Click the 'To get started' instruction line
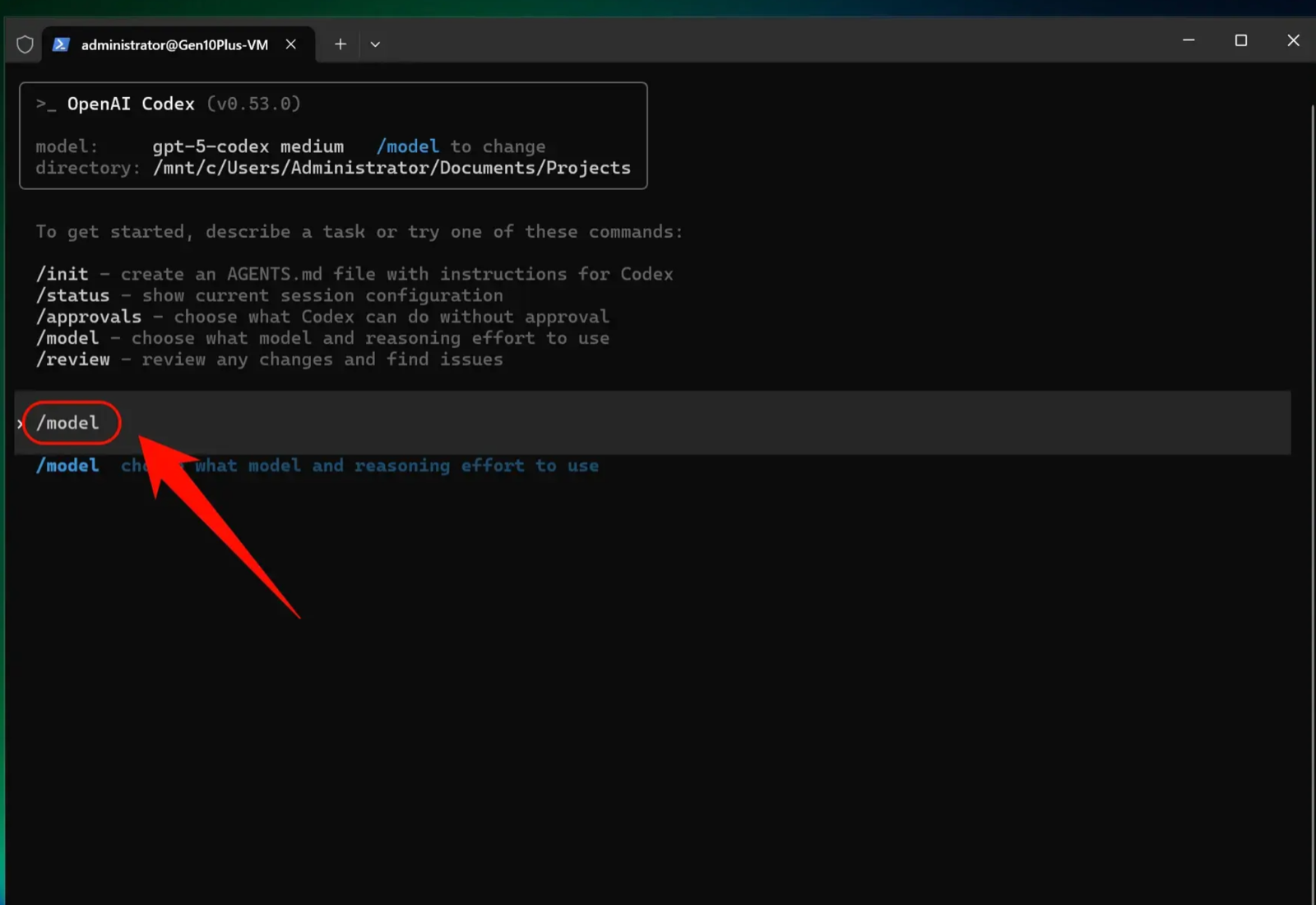This screenshot has width=1316, height=905. 359,232
